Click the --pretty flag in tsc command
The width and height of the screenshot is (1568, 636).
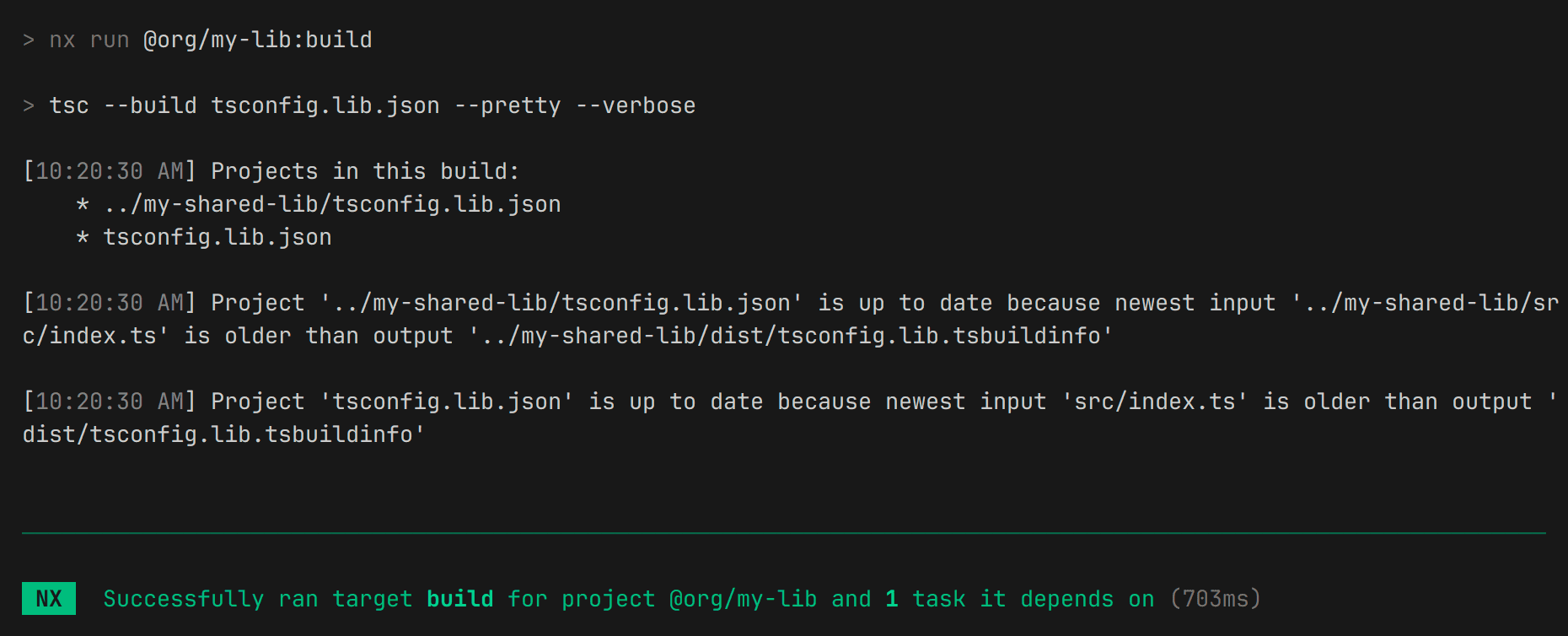[x=507, y=105]
